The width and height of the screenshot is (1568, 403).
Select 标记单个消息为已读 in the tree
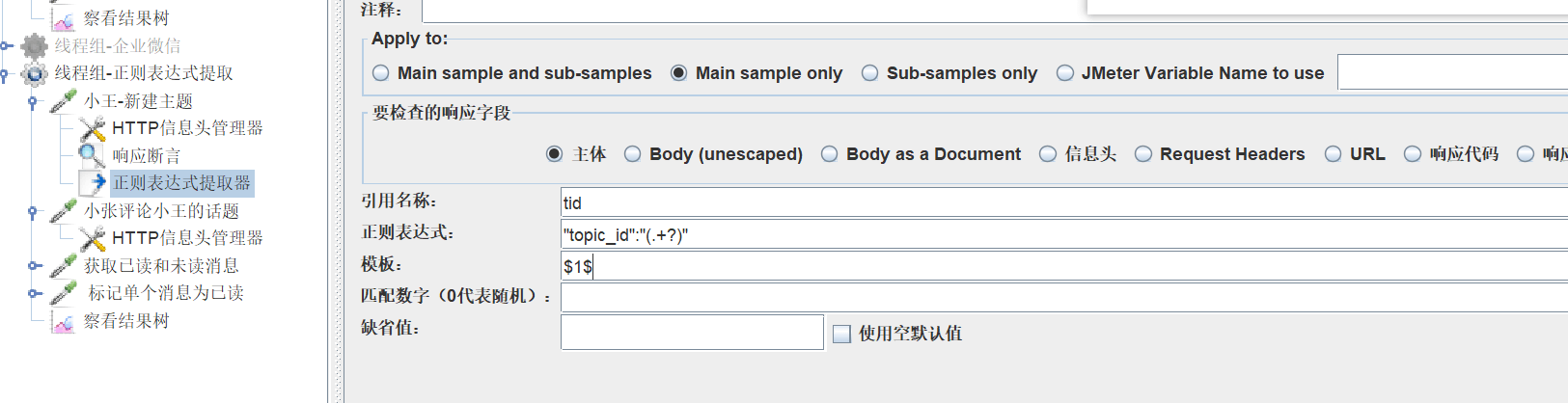coord(165,293)
